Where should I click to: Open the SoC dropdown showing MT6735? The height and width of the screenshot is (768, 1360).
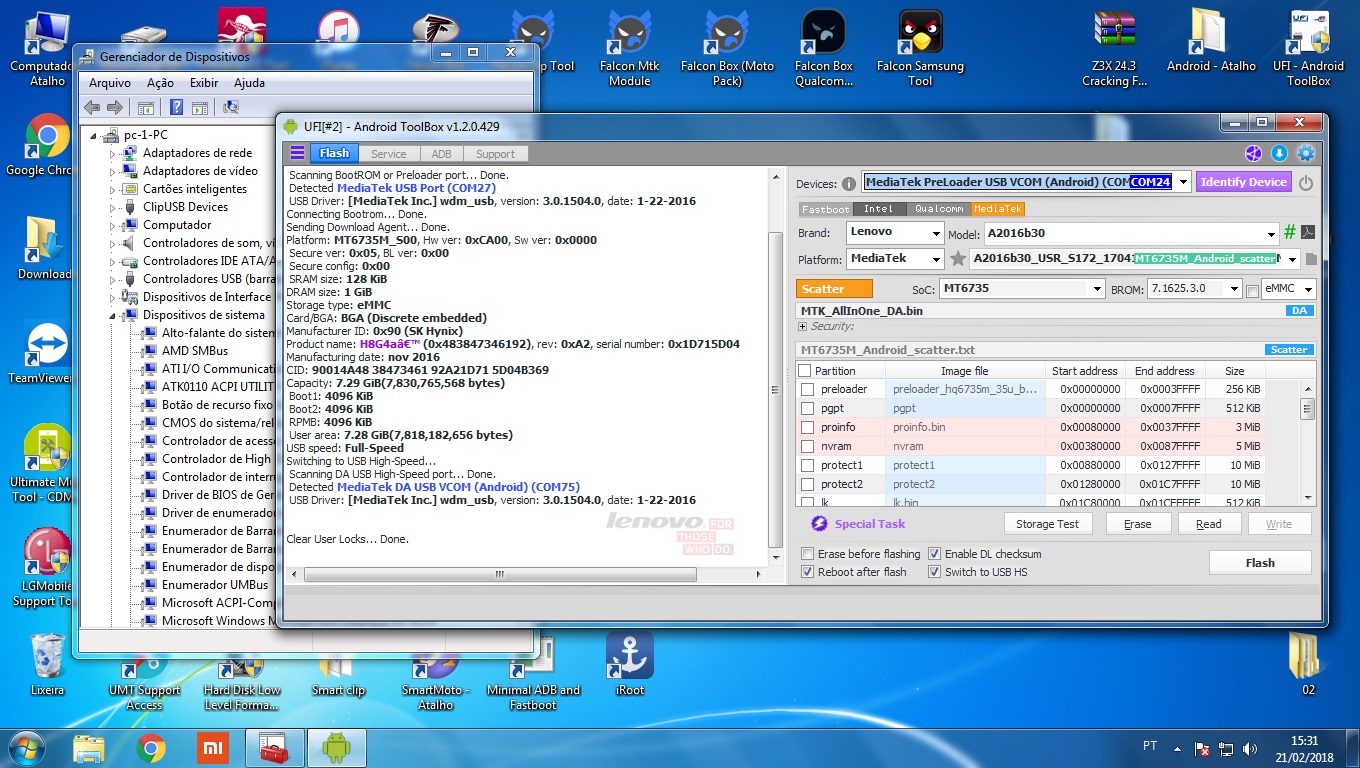click(x=1095, y=289)
